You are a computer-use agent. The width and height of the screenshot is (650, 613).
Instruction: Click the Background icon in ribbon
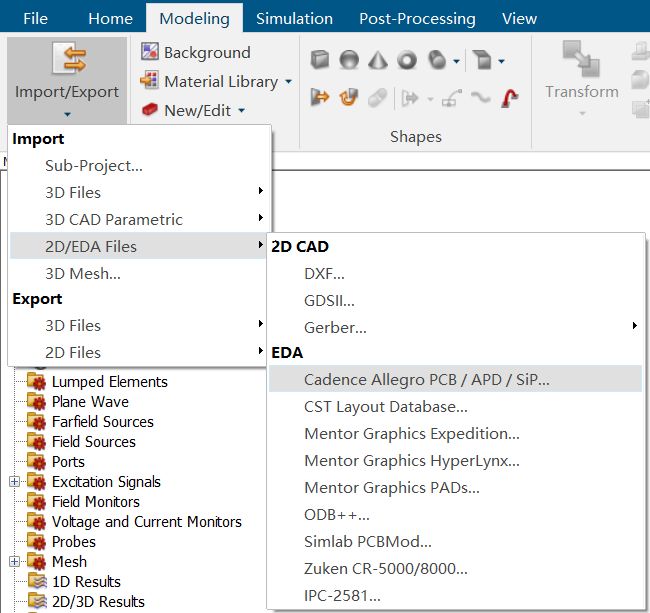click(x=149, y=52)
